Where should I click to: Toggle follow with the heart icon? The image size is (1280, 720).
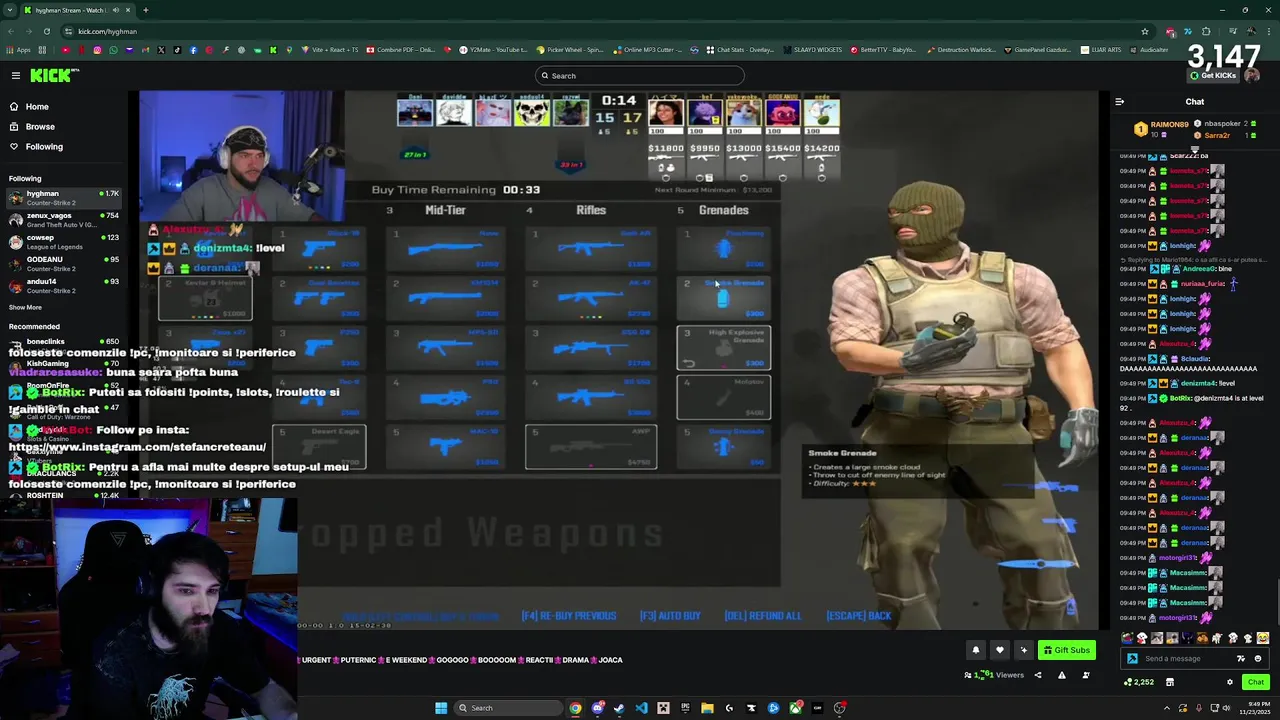pyautogui.click(x=999, y=650)
